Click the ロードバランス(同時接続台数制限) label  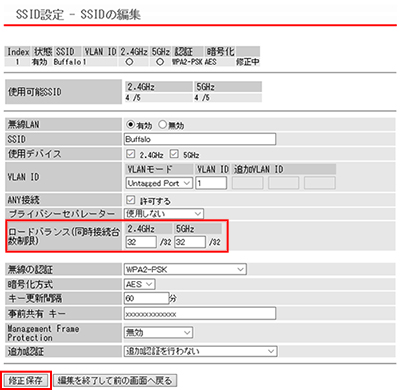pos(64,236)
